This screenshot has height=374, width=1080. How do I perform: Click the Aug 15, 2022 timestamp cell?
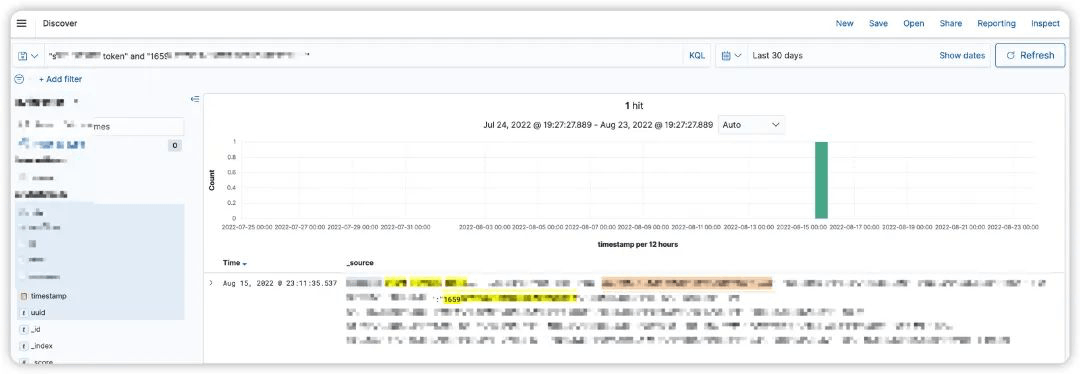pyautogui.click(x=280, y=283)
